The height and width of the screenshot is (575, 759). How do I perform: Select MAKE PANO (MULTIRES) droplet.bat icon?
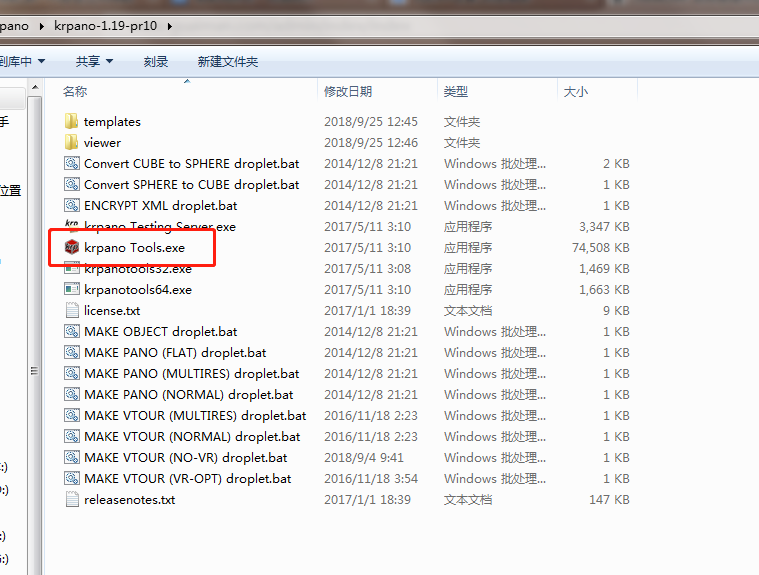click(72, 373)
